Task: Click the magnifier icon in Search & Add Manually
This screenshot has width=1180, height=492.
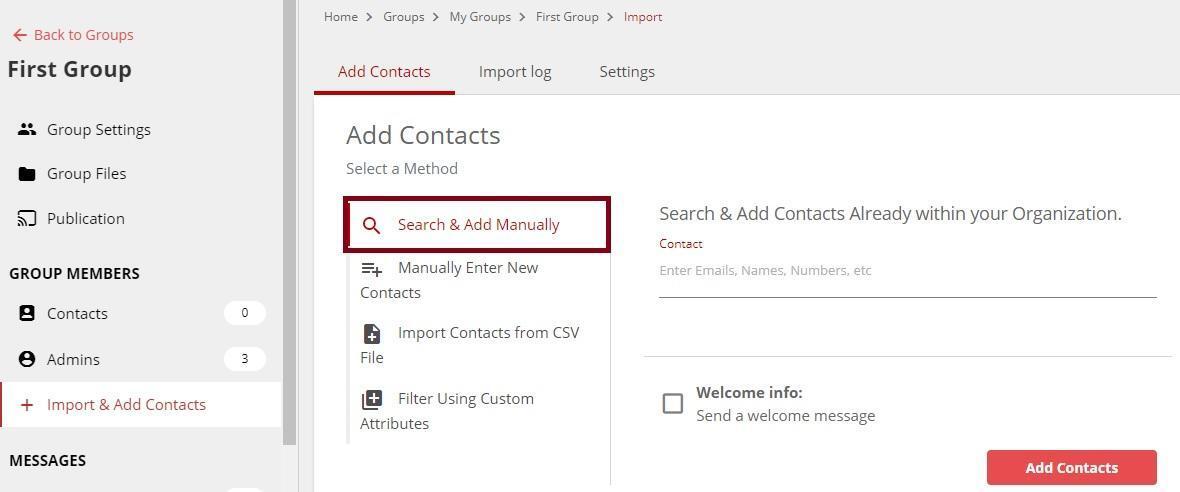Action: [372, 225]
